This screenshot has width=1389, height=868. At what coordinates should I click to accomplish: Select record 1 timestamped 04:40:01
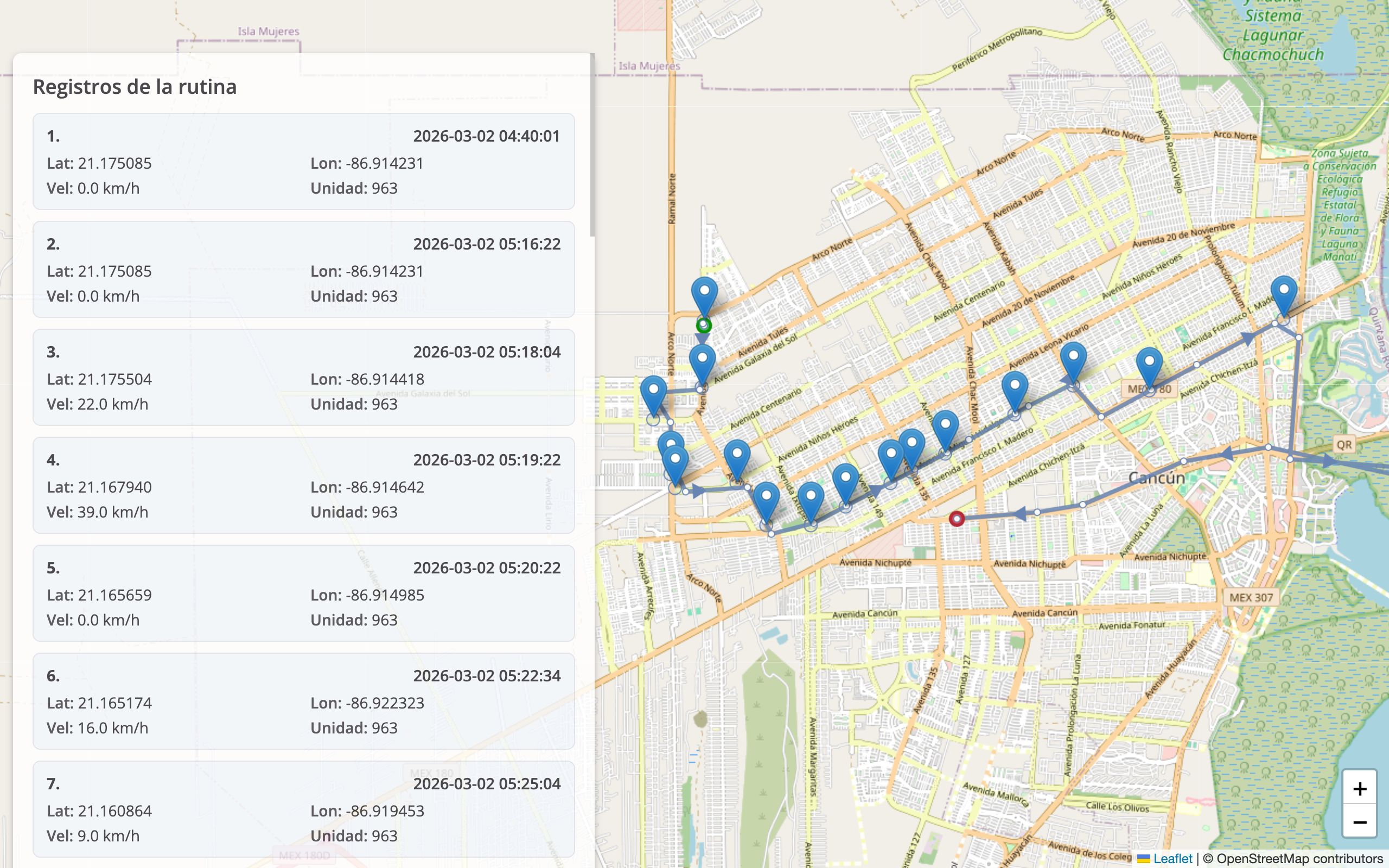pyautogui.click(x=303, y=162)
